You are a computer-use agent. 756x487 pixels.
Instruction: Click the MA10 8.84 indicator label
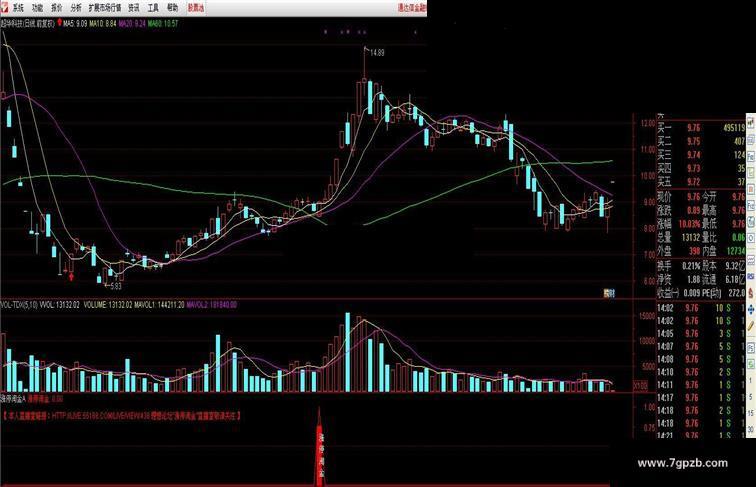(x=103, y=23)
